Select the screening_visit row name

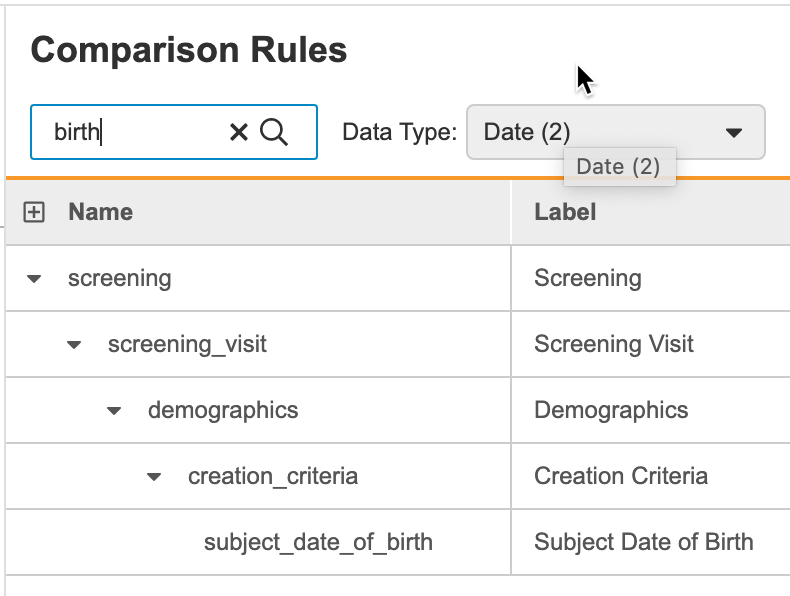187,344
